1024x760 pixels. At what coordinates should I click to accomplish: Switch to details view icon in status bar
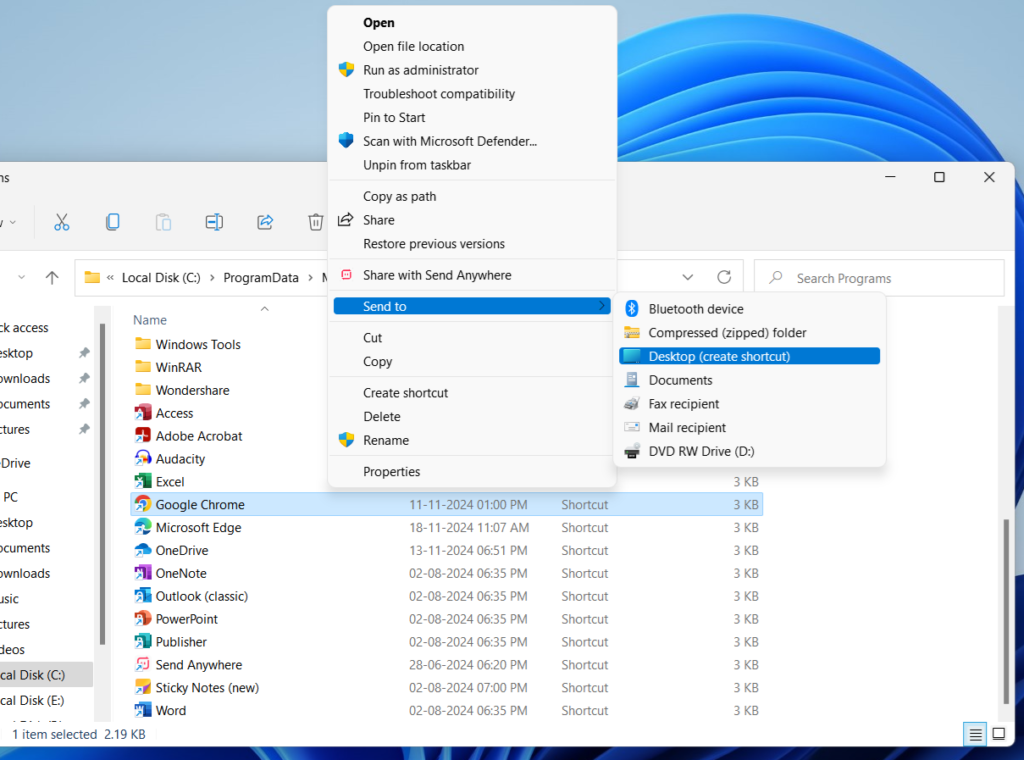[975, 735]
